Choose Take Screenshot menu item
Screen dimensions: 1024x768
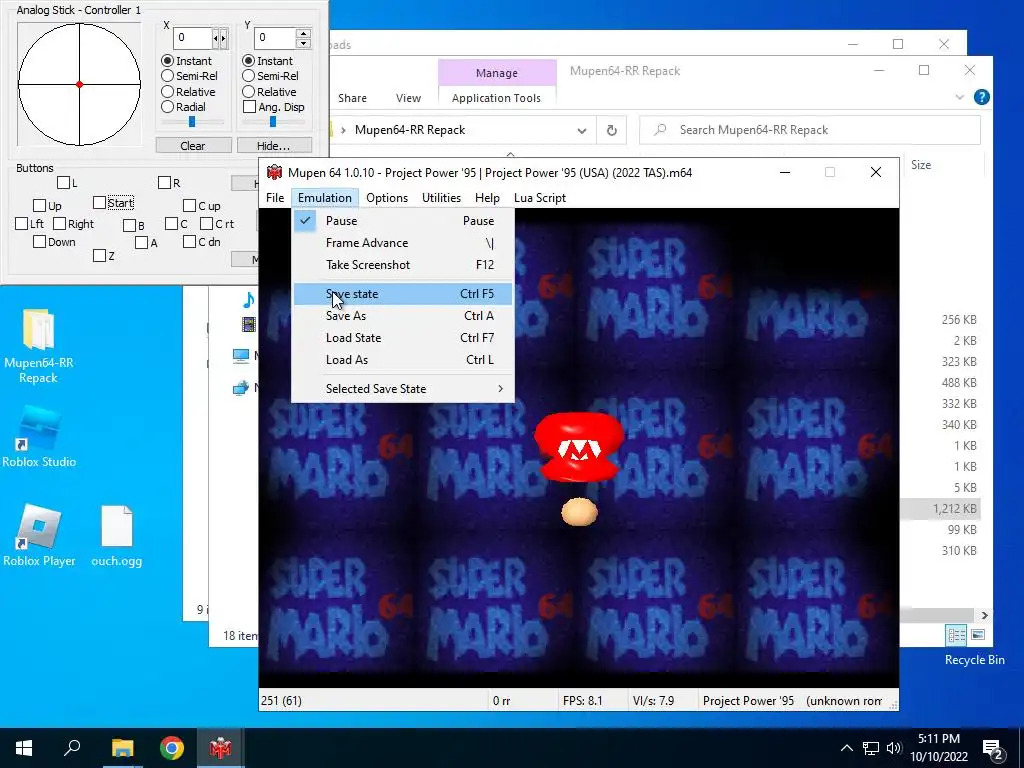point(403,264)
